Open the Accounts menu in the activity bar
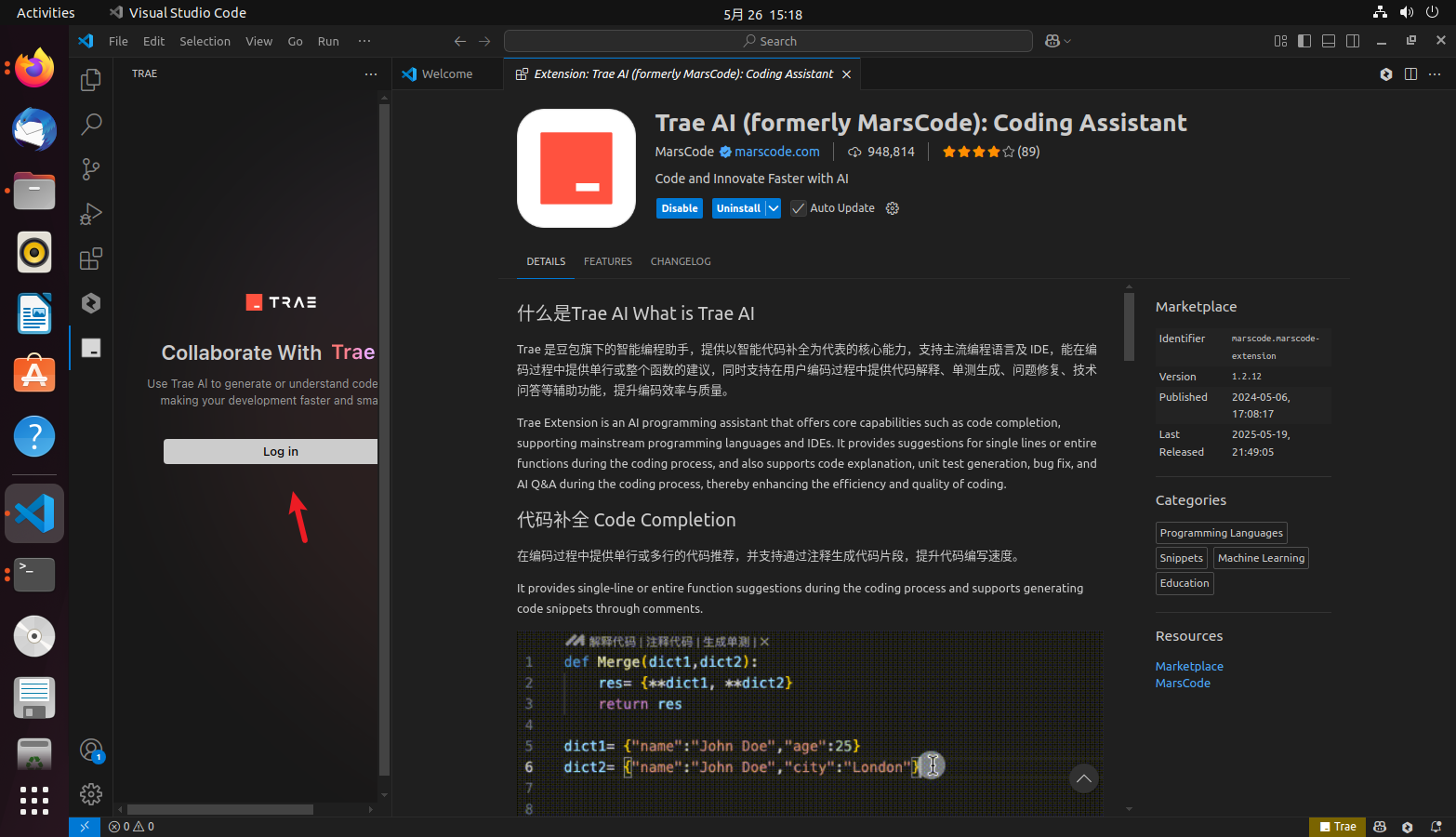 coord(90,750)
